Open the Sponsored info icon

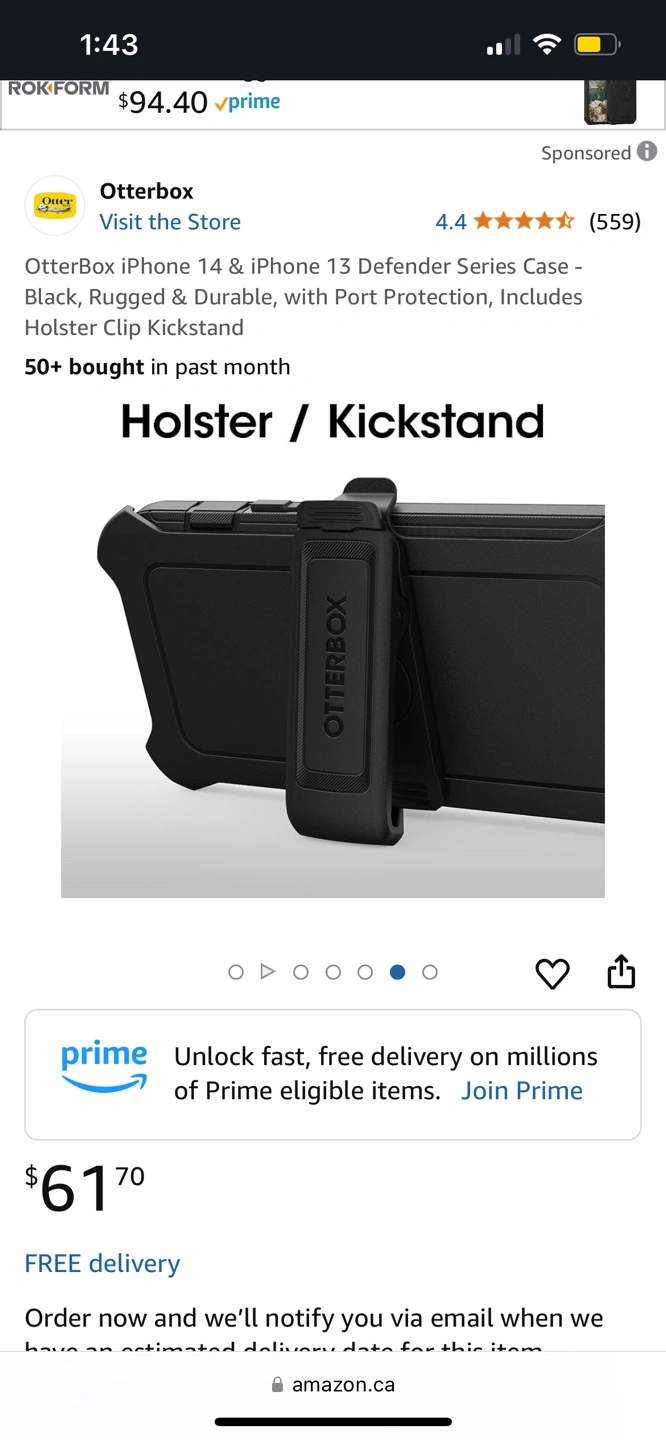647,152
